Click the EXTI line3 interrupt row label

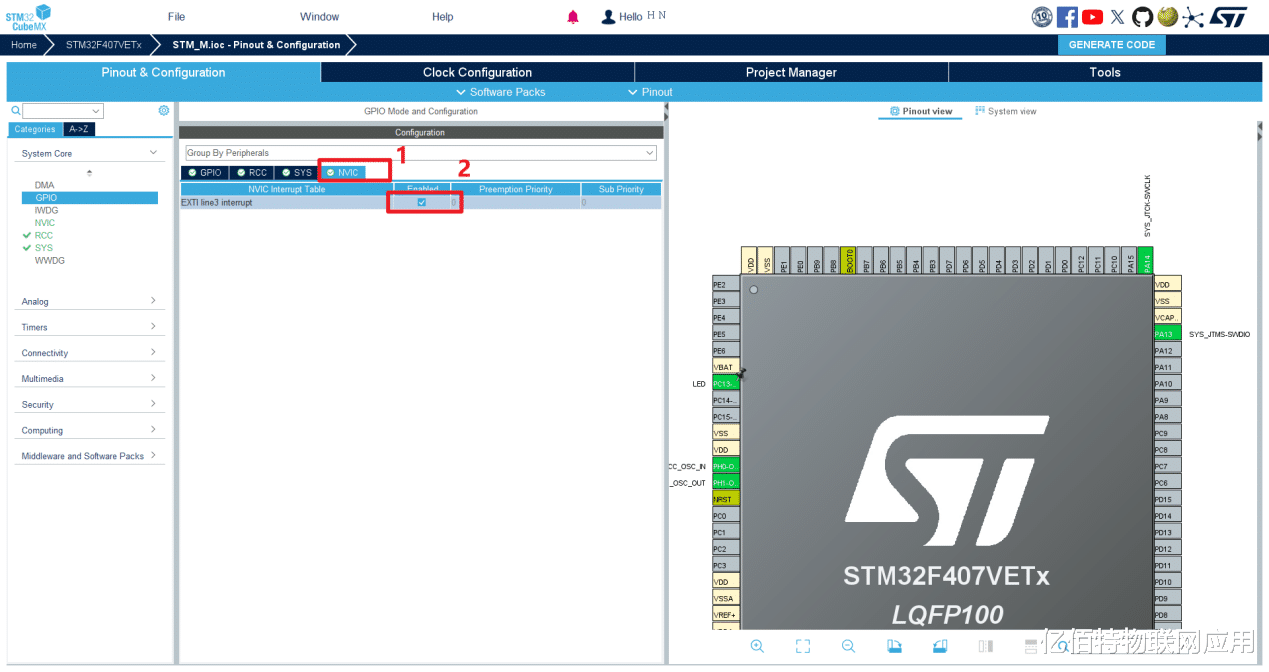216,202
